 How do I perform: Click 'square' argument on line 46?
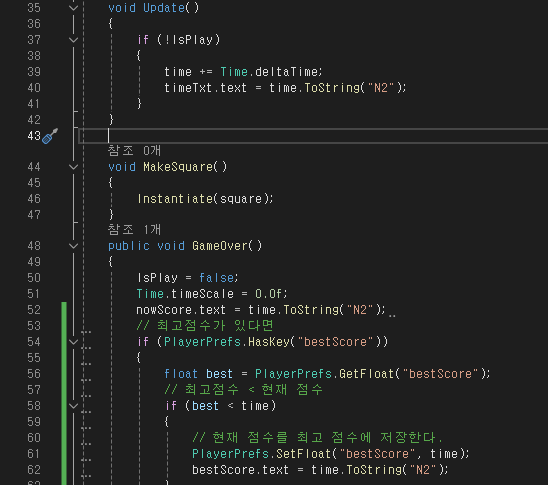tap(241, 200)
